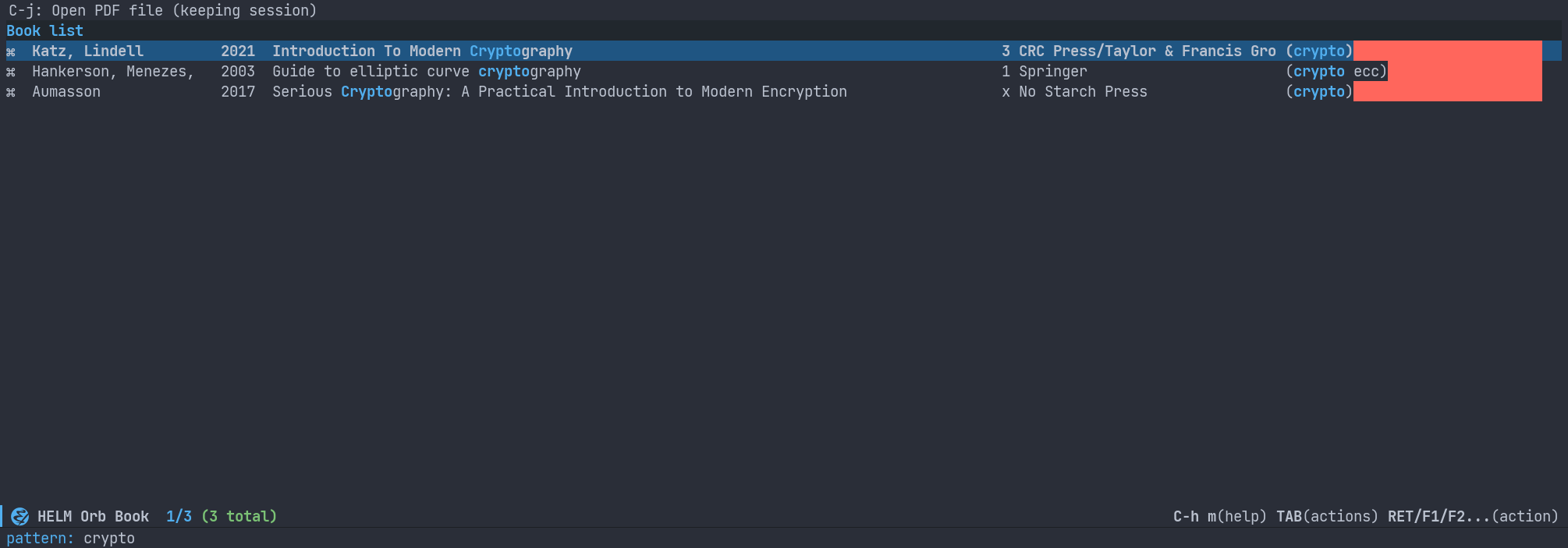Click the Helm logo icon in modeline

[20, 516]
